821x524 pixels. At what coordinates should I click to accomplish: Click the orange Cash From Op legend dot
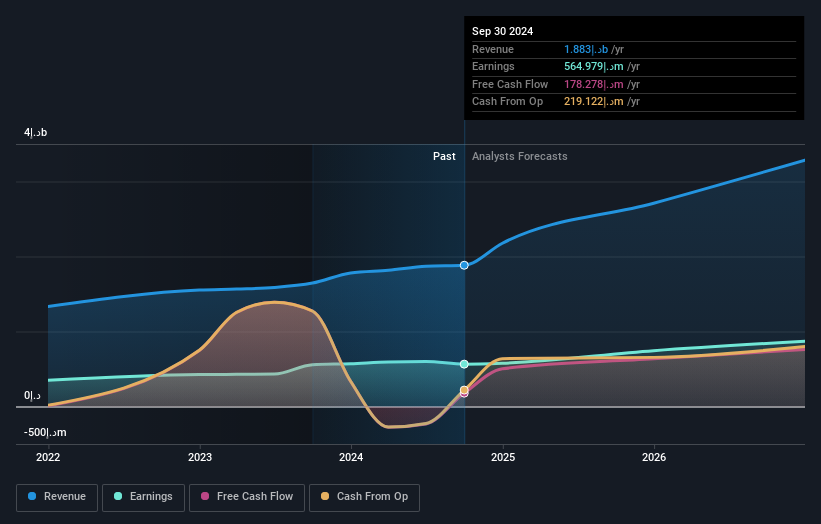327,497
